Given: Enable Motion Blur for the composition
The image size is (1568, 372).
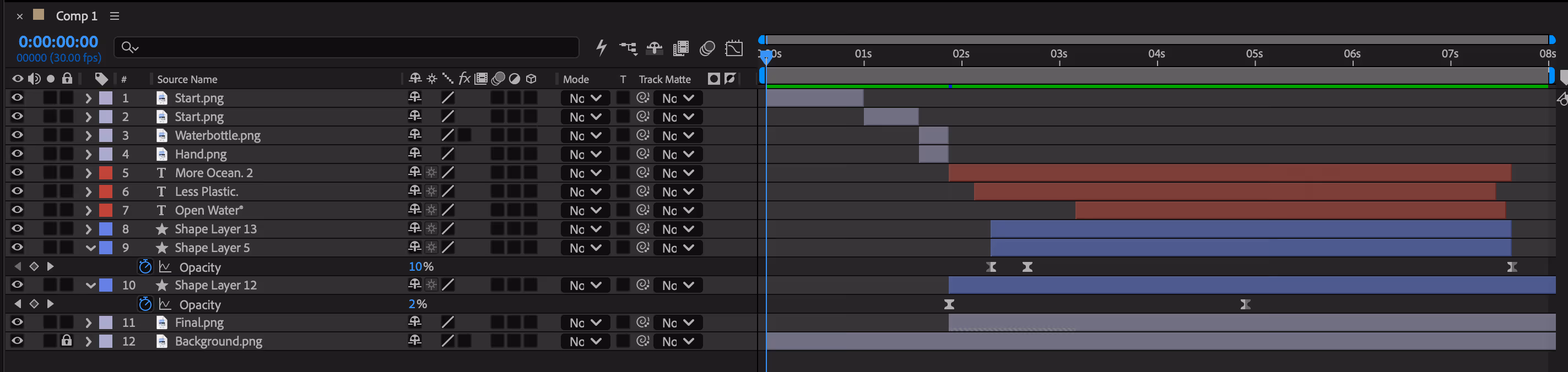Looking at the screenshot, I should point(707,48).
